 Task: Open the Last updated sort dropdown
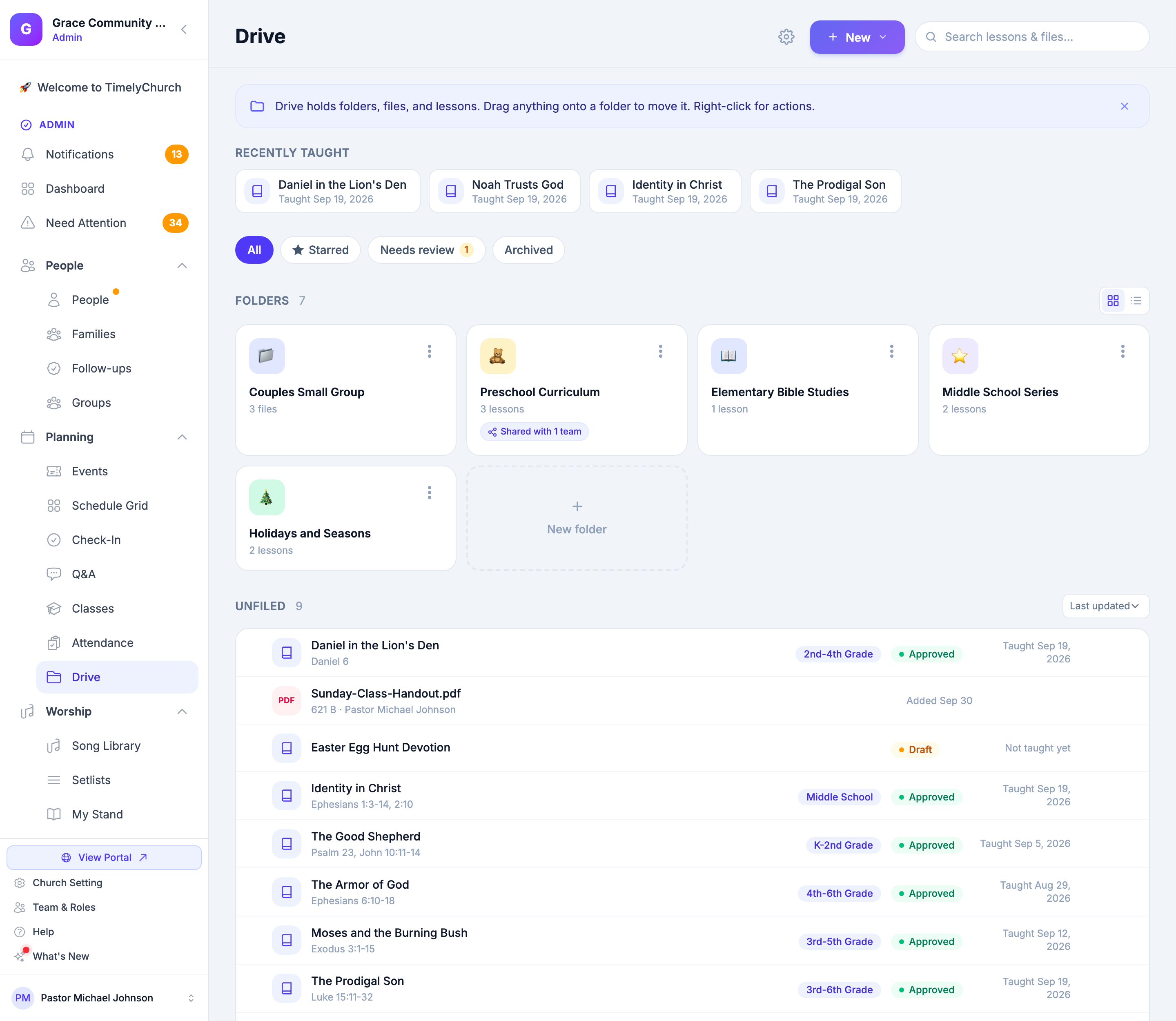pyautogui.click(x=1105, y=606)
